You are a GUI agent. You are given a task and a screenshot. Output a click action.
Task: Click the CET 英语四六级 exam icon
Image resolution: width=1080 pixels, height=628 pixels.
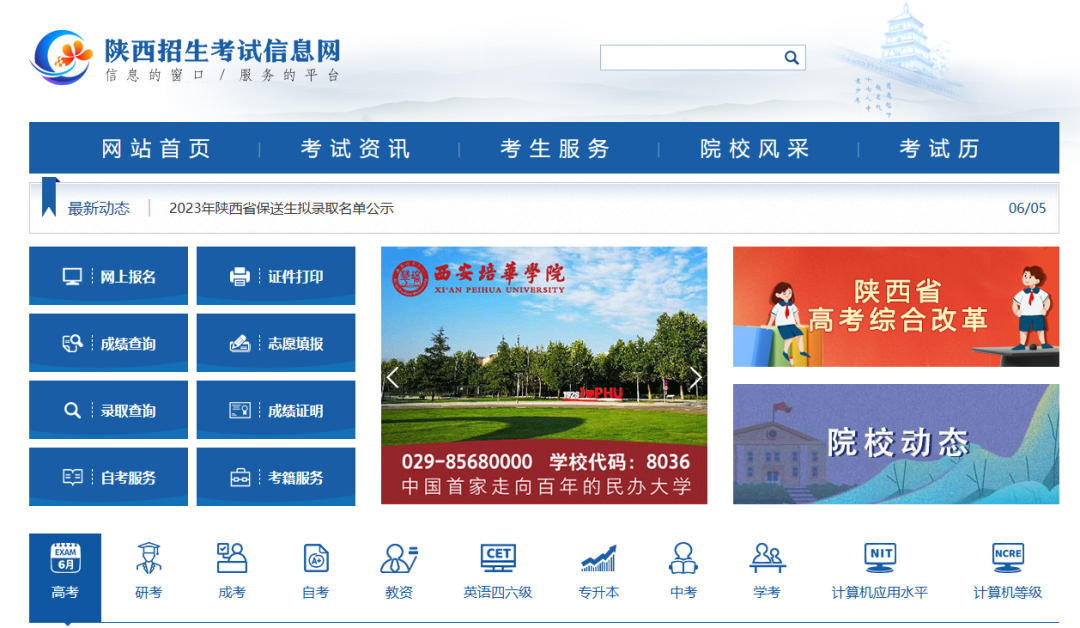pos(497,566)
